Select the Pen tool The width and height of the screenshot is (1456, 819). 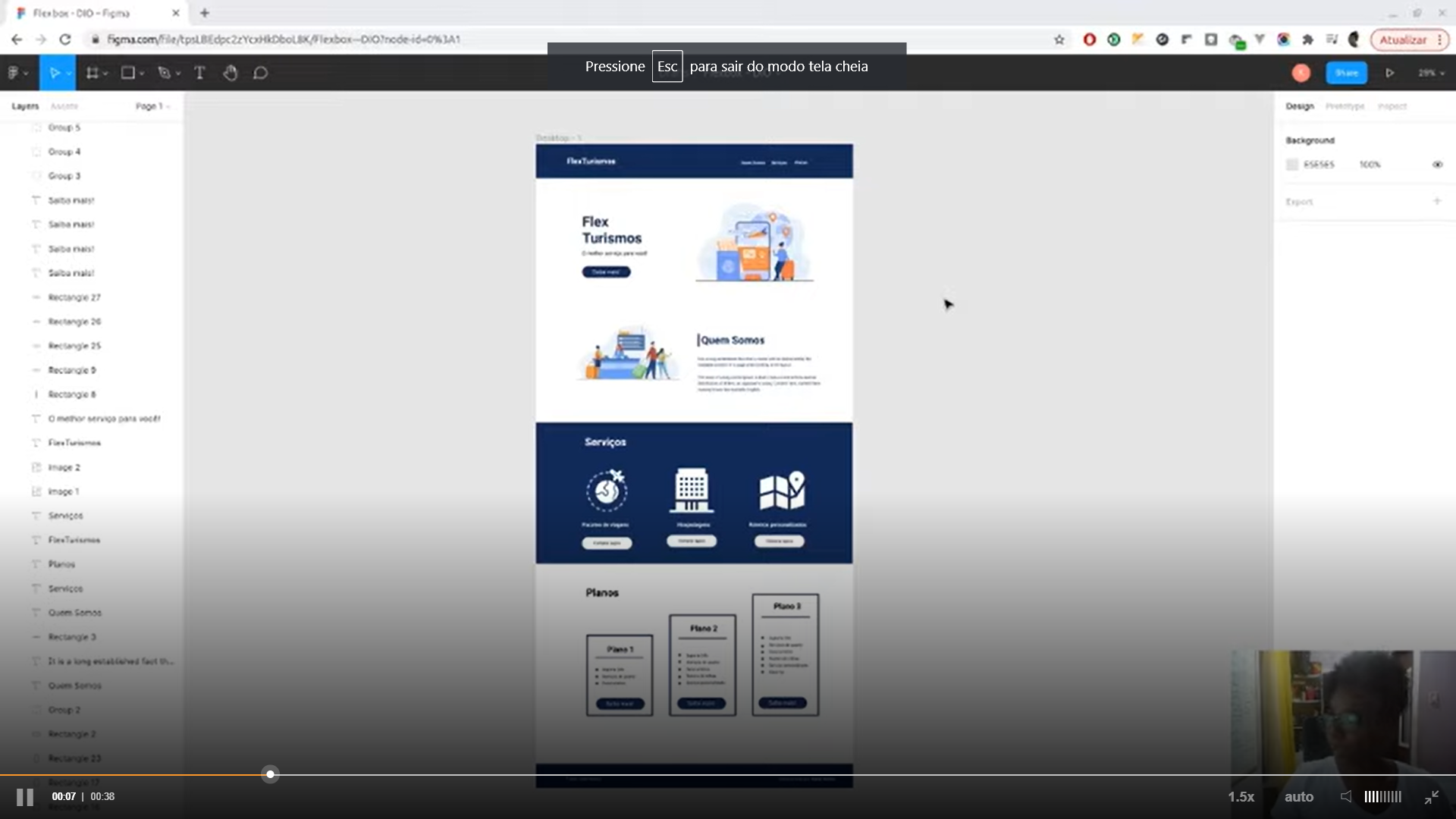coord(164,73)
